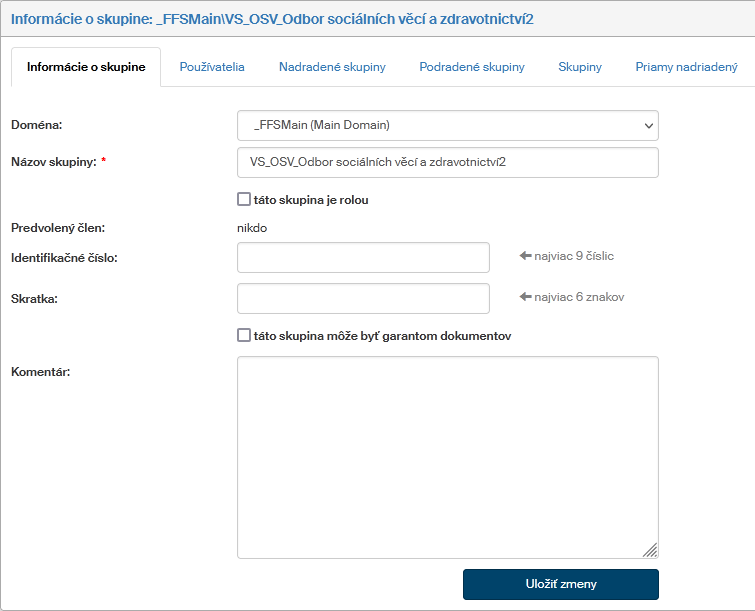755x611 pixels.
Task: Select the Skupiny tab
Action: click(x=580, y=67)
